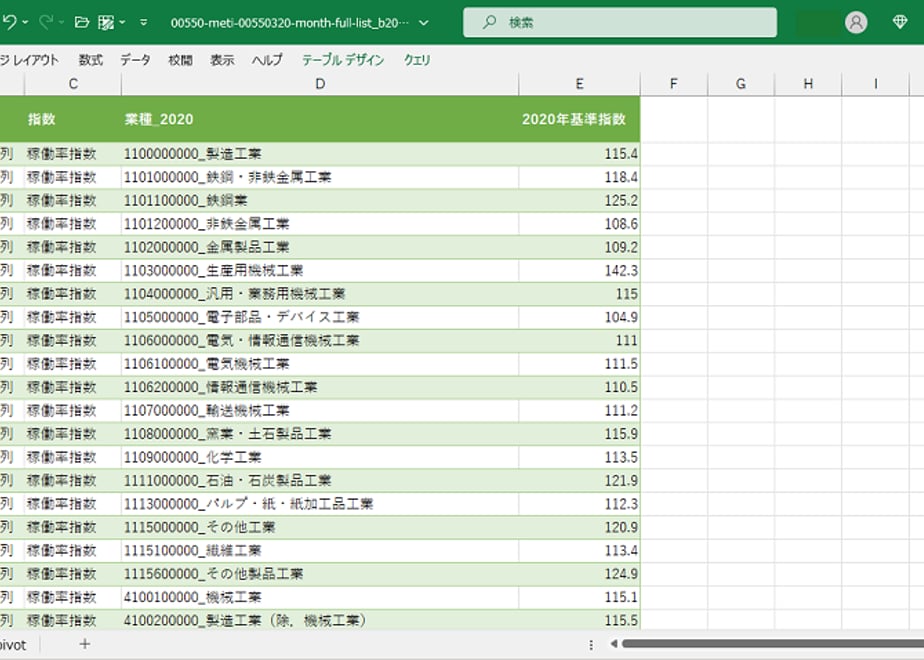Click the horizontal scroll left arrow
924x660 pixels.
tap(613, 644)
